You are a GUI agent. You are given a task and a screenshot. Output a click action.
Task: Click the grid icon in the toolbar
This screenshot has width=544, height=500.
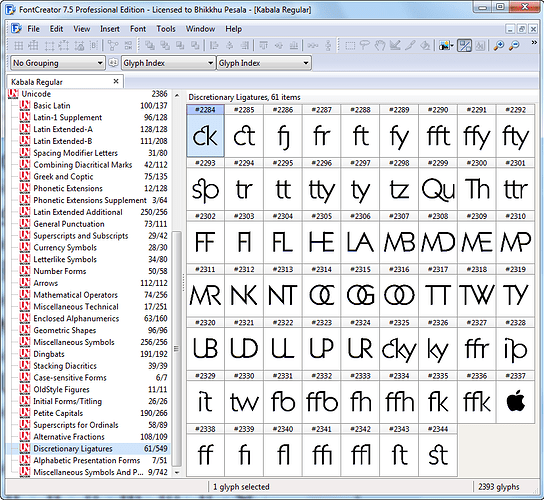18,45
